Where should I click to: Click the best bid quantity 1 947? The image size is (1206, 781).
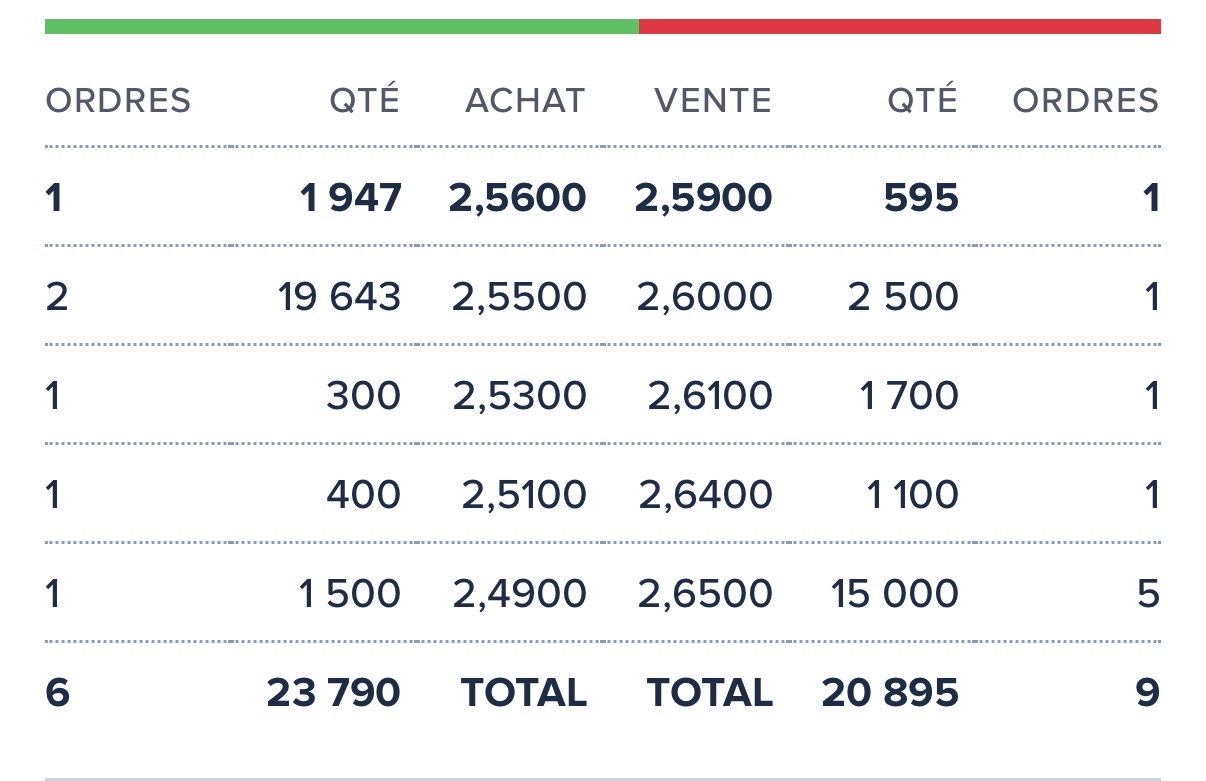coord(350,198)
